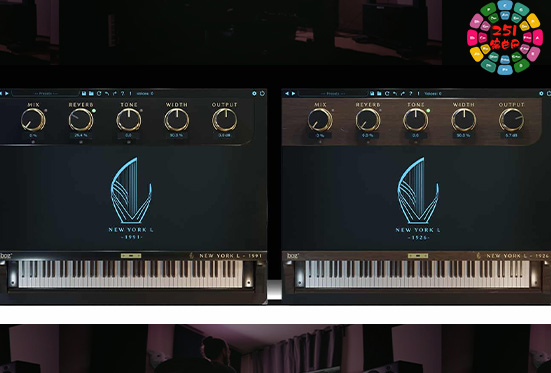Click next preset arrow in 1926 plugin
The height and width of the screenshot is (373, 551).
(x=293, y=94)
